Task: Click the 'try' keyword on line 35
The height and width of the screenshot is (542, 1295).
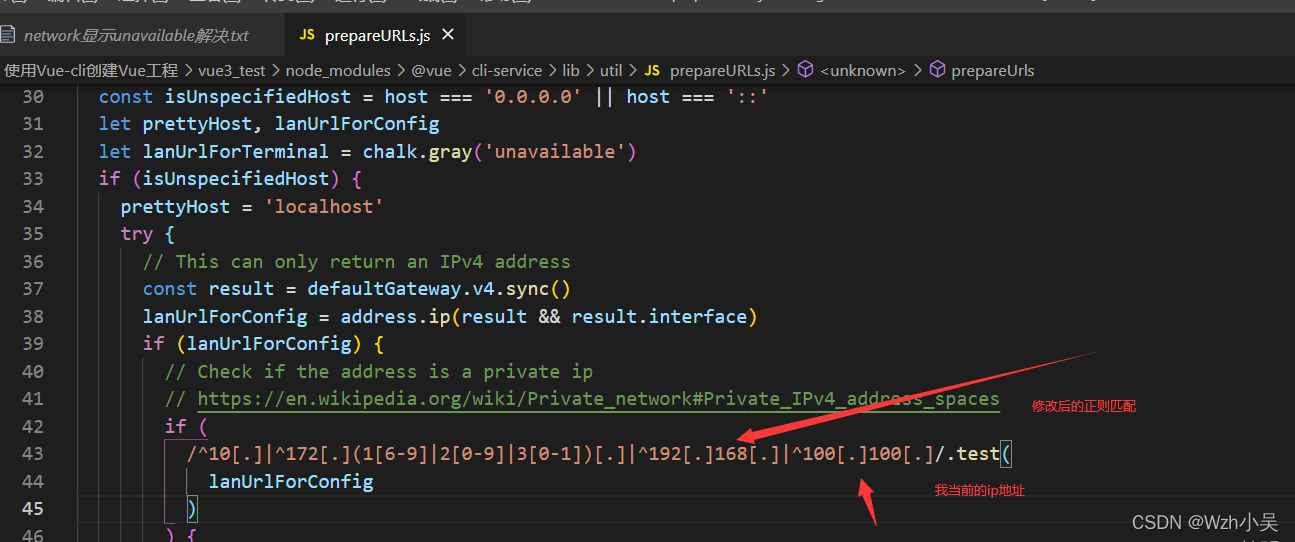Action: [x=137, y=234]
